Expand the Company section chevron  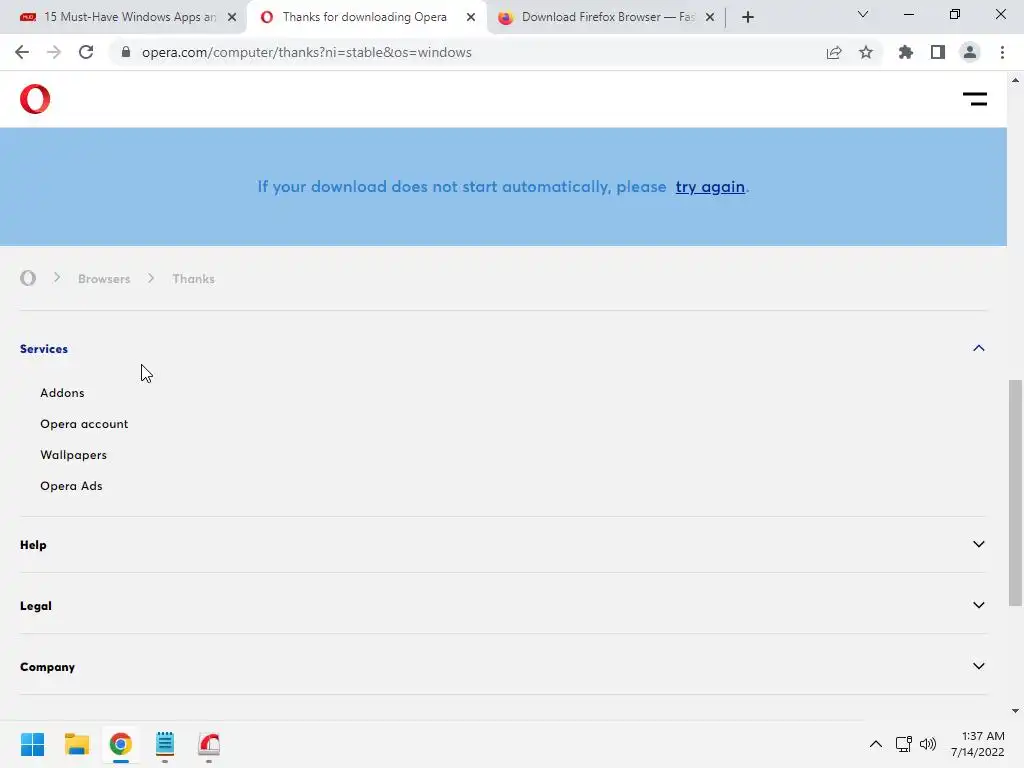[978, 666]
